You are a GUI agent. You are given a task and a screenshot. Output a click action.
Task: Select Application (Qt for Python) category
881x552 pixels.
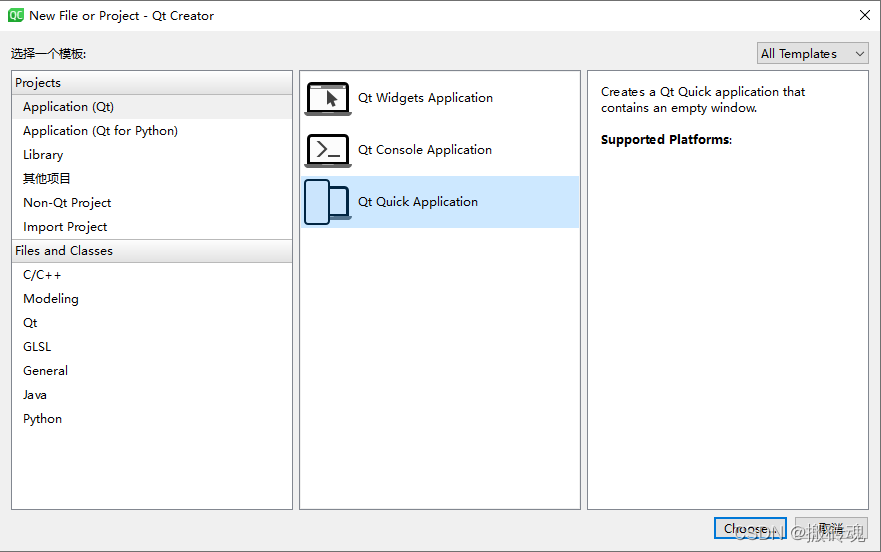152,131
